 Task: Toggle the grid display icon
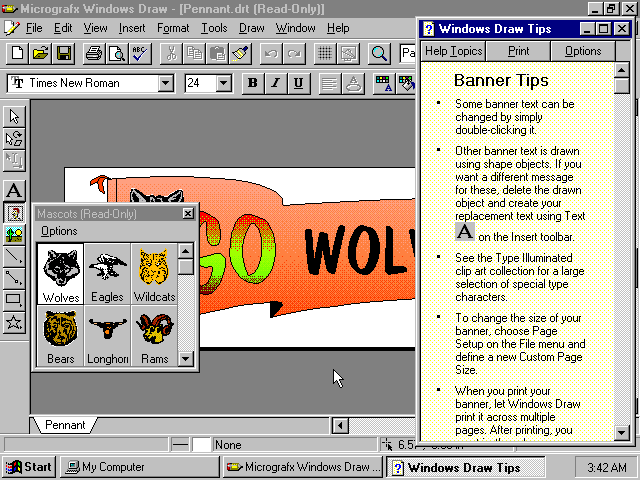tap(325, 53)
